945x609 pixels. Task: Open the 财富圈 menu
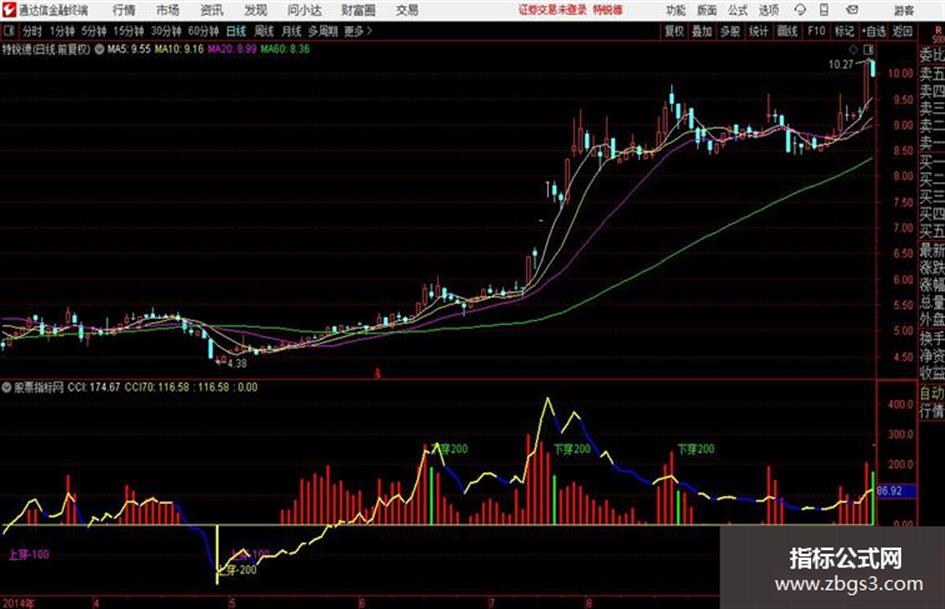[x=358, y=10]
